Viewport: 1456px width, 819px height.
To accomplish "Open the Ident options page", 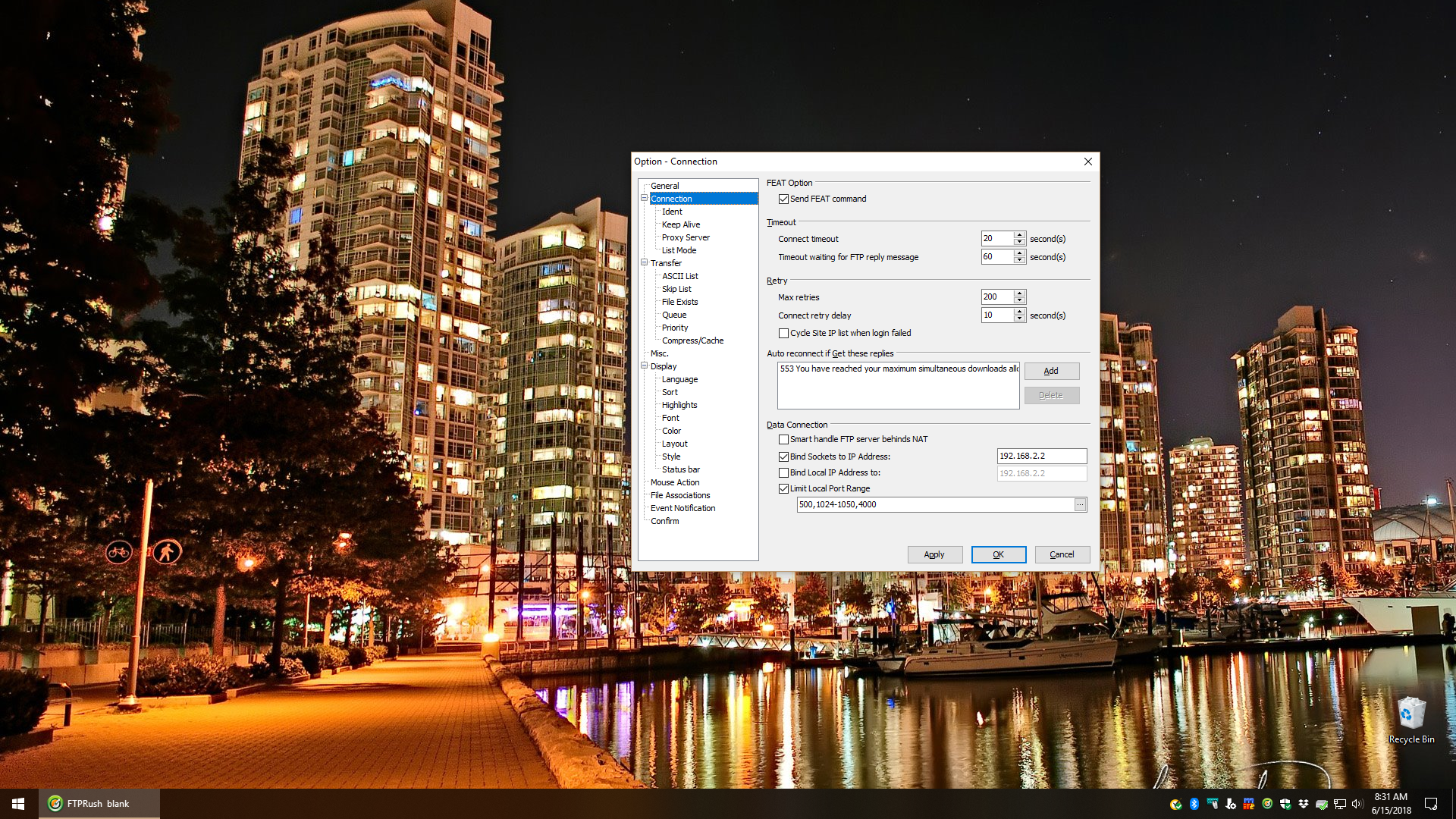I will pos(672,212).
